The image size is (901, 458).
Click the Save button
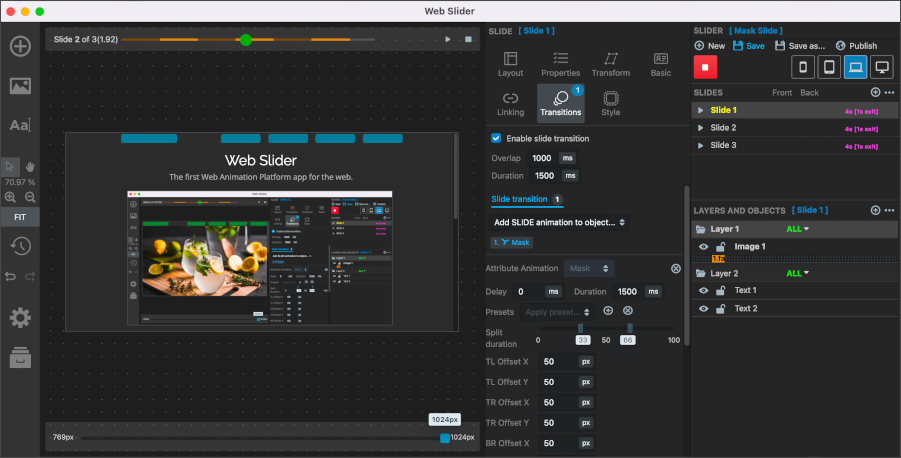click(749, 46)
